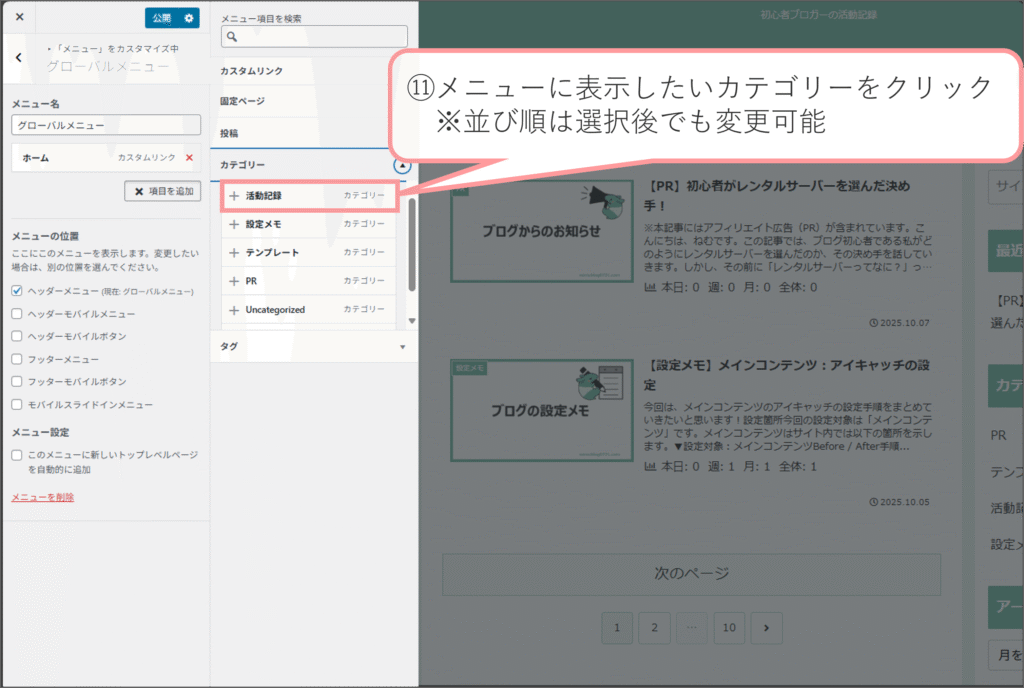Image resolution: width=1024 pixels, height=688 pixels.
Task: Open the 投稿 section
Action: pyautogui.click(x=313, y=133)
